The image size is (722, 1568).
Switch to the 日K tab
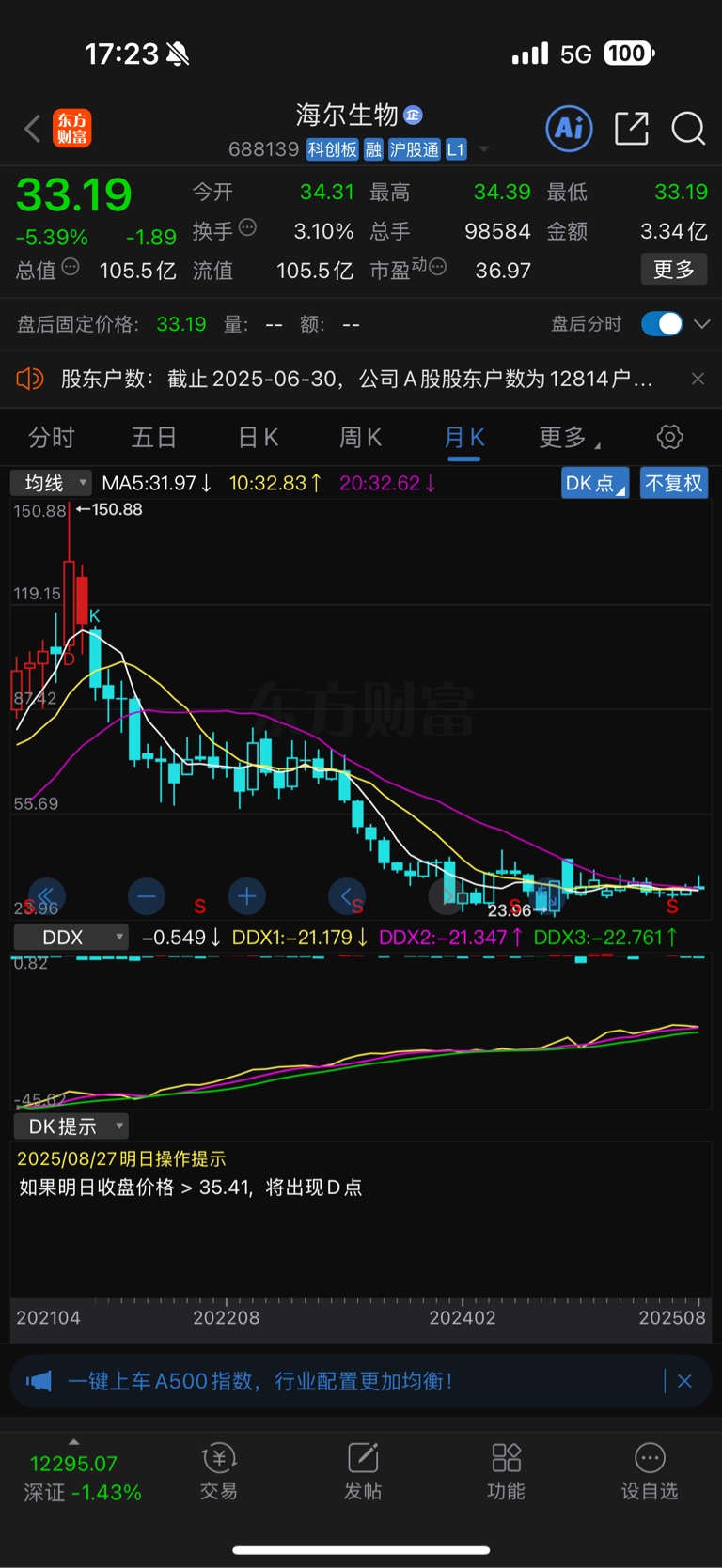259,438
